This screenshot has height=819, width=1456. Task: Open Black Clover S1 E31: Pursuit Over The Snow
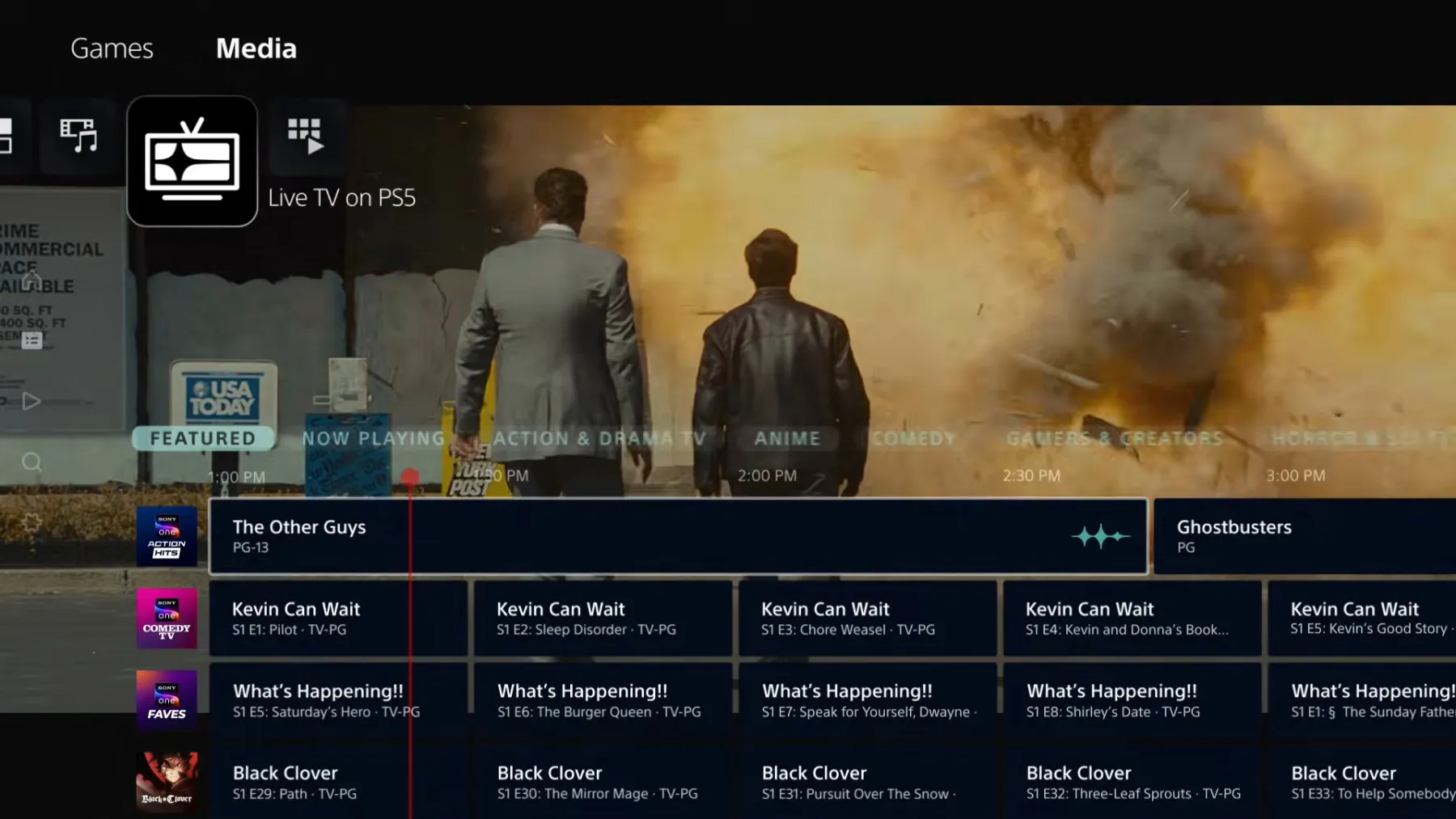(x=867, y=782)
